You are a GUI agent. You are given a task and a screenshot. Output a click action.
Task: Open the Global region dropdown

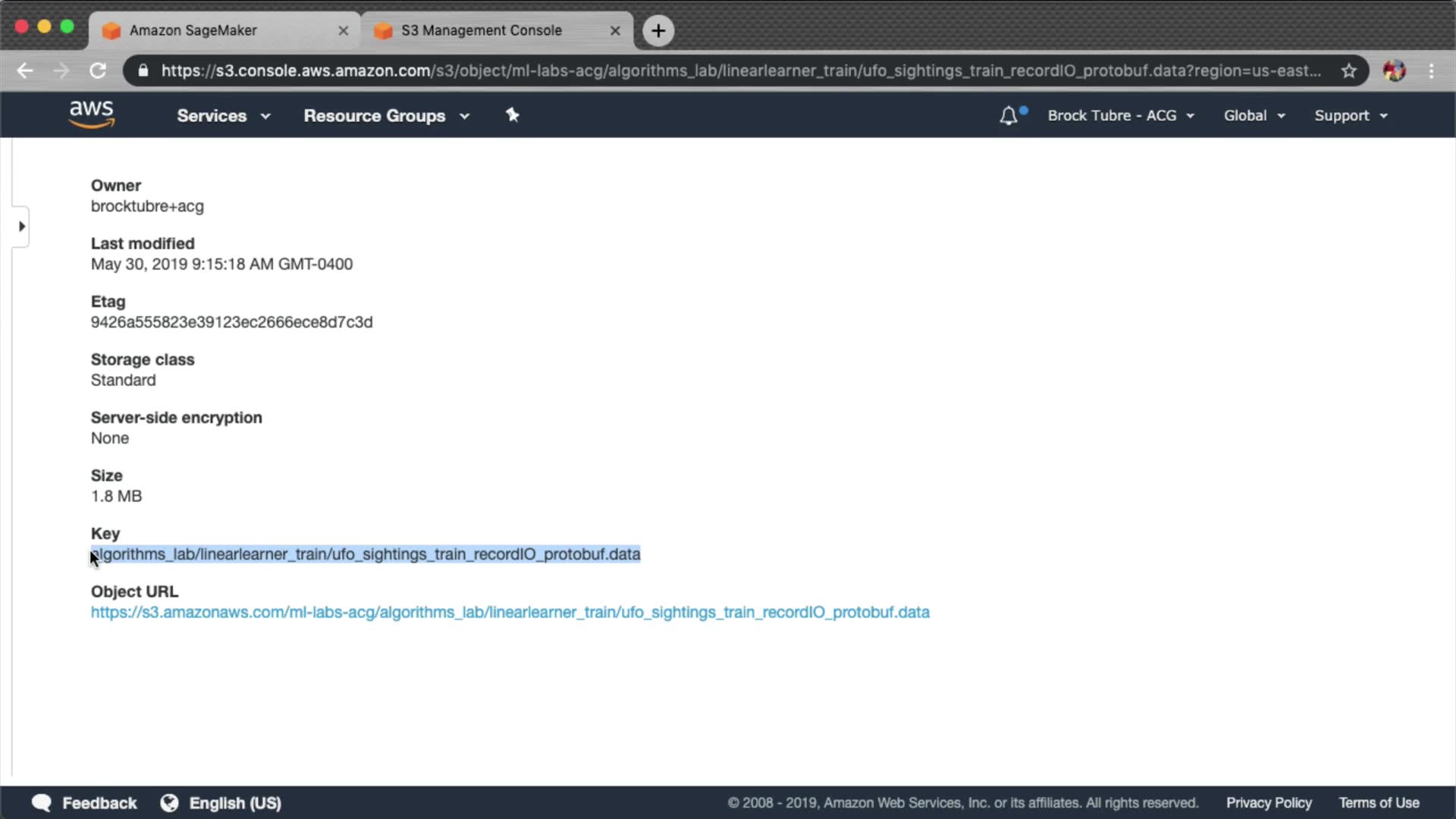pos(1254,116)
